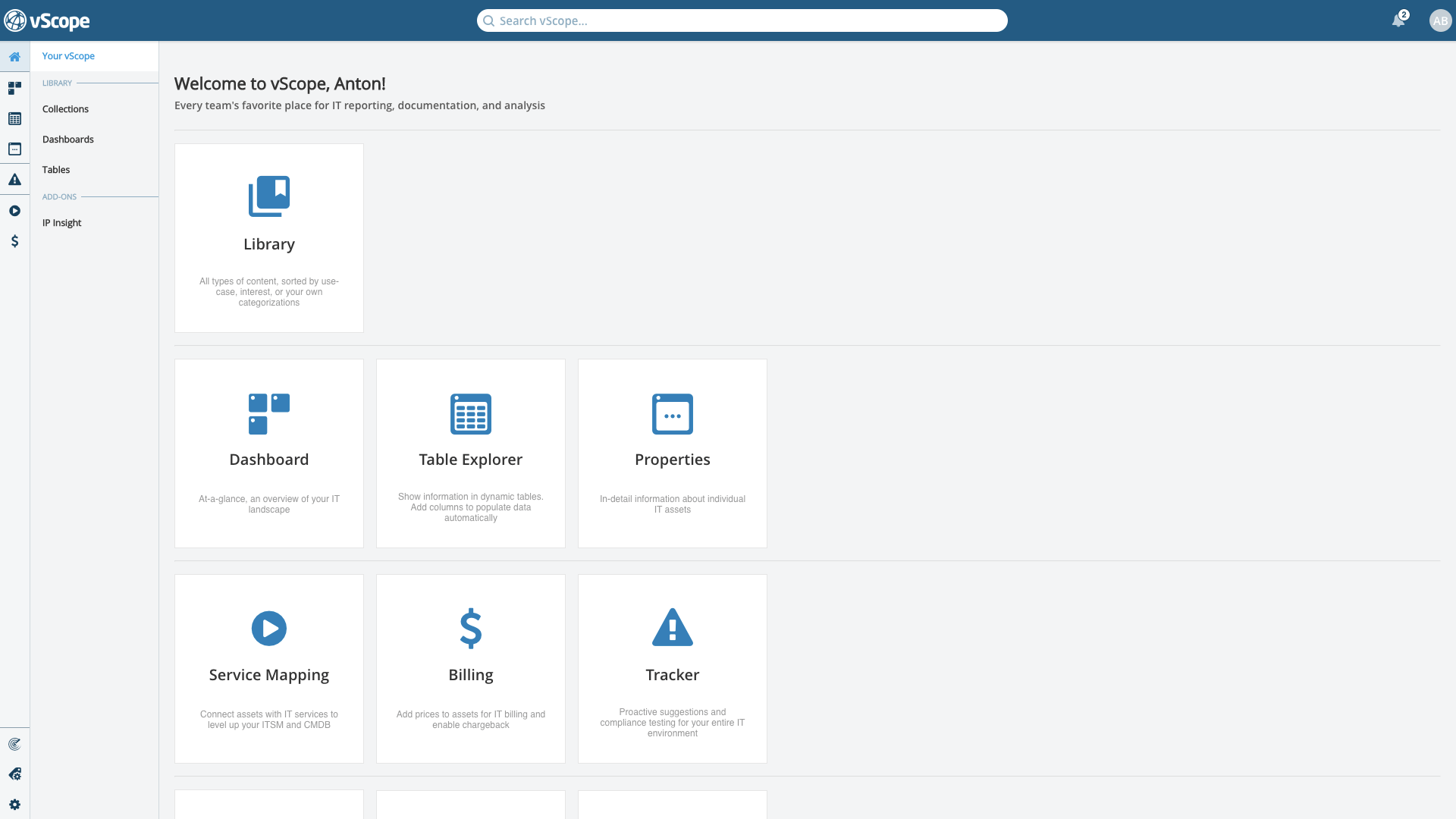1456x819 pixels.
Task: Open the Dashboard card title
Action: point(269,460)
